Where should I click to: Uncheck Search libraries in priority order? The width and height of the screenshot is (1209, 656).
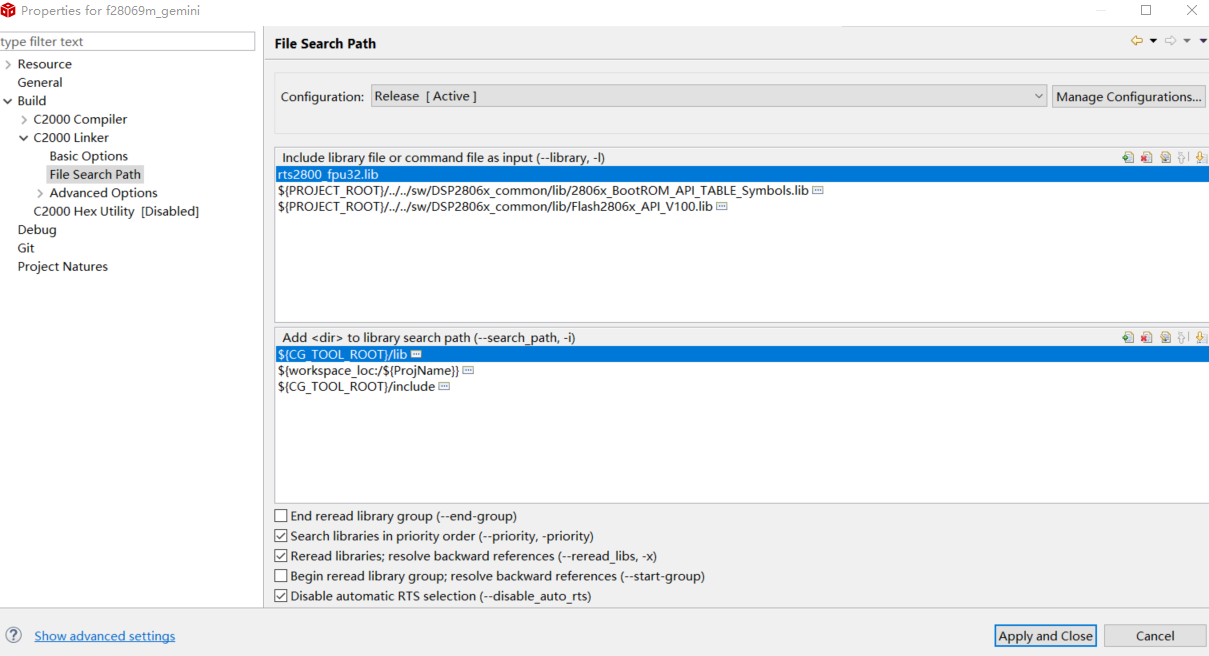[281, 536]
